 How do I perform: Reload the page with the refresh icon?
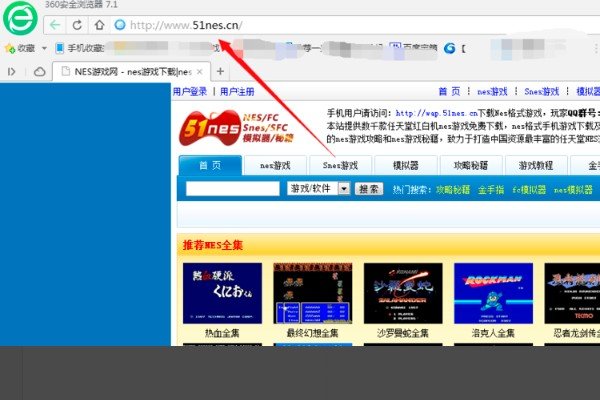[x=77, y=25]
